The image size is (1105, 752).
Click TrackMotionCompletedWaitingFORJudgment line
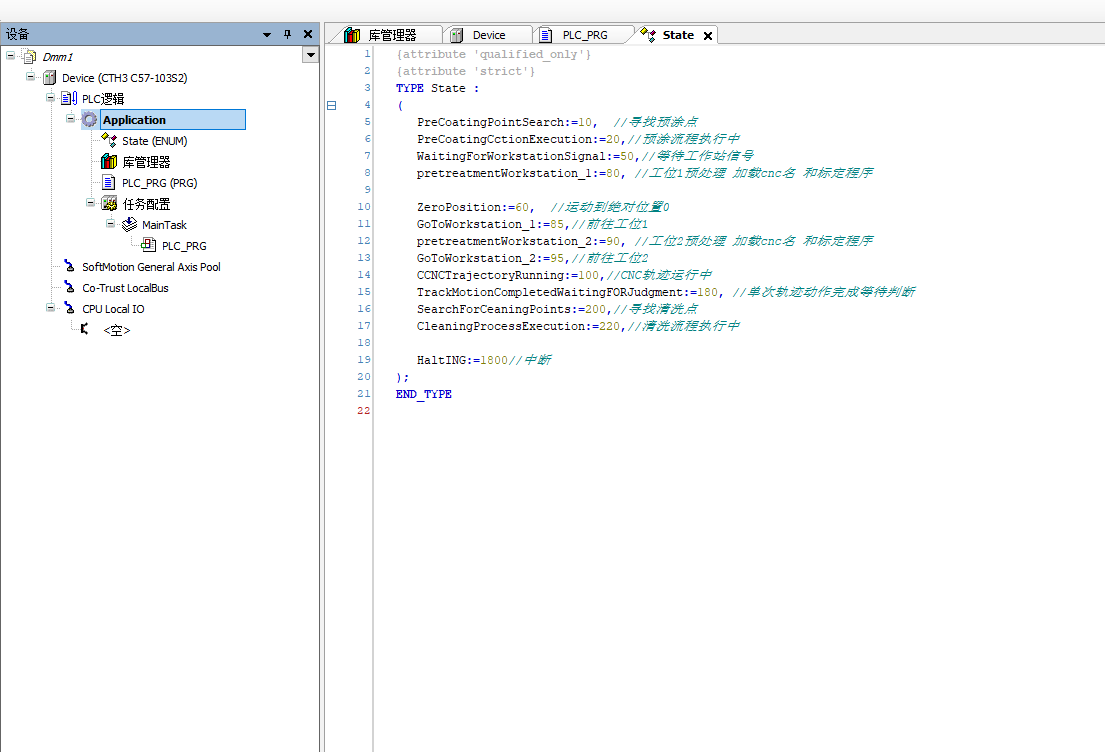666,291
